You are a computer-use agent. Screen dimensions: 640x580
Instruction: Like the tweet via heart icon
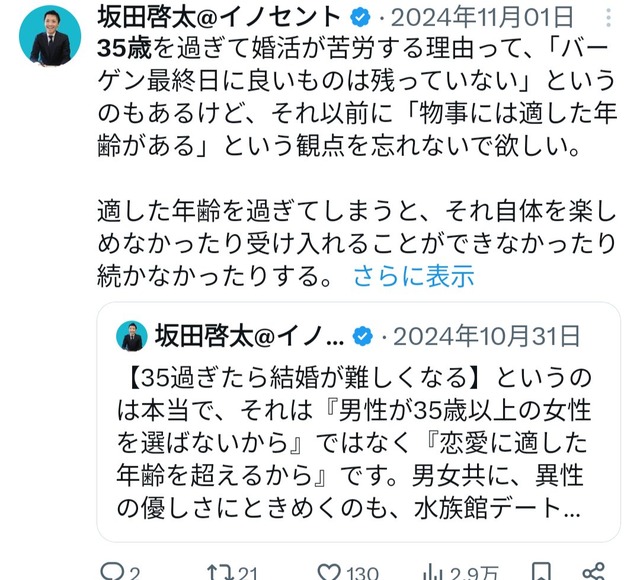(329, 572)
